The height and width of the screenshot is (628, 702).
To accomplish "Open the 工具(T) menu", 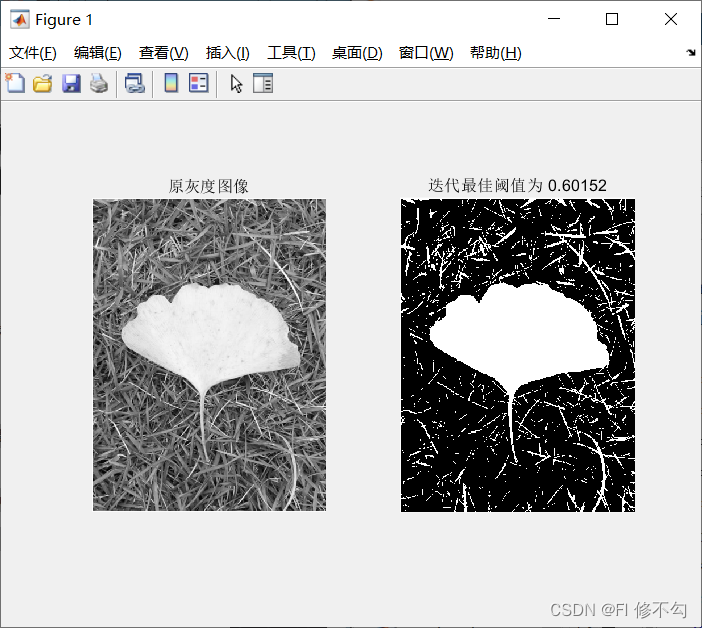I will pos(291,53).
